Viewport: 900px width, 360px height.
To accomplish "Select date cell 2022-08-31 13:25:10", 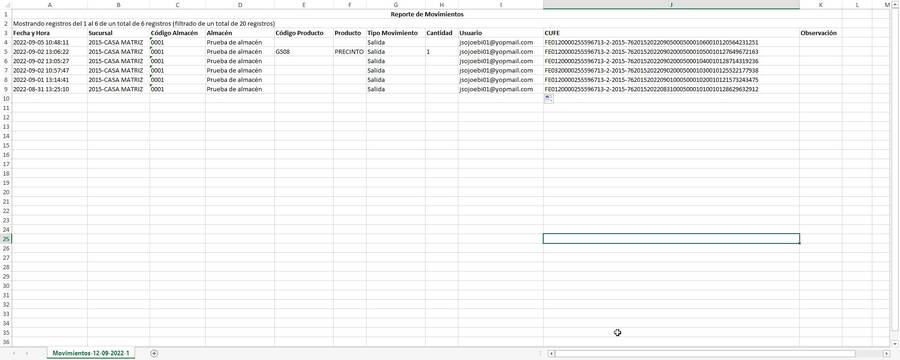I will [x=49, y=89].
